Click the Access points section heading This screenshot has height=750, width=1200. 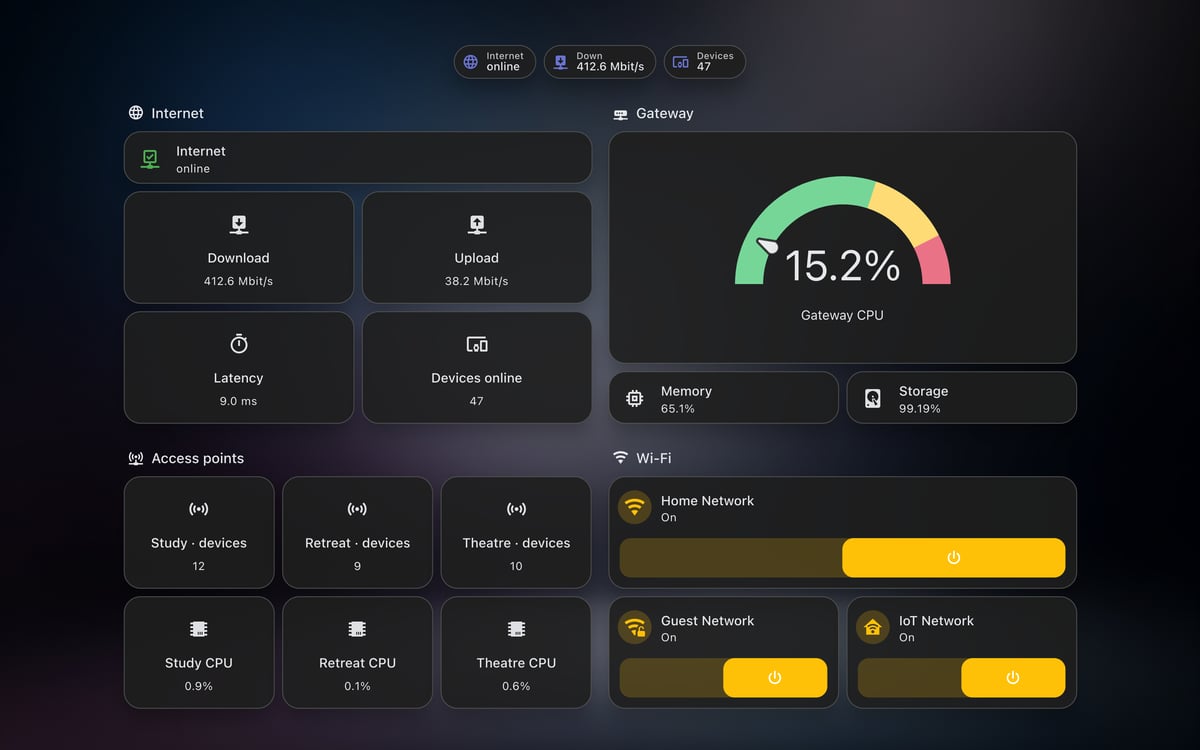(x=198, y=459)
